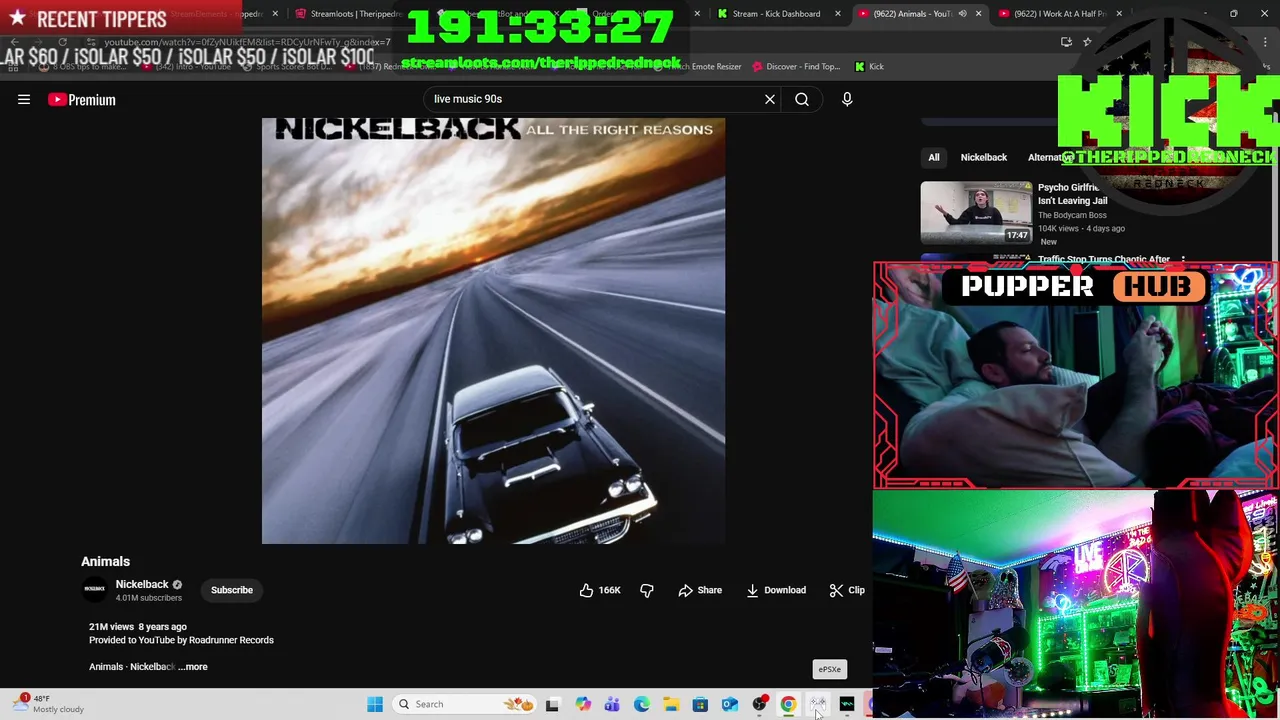This screenshot has width=1280, height=720.
Task: Open The Bodycam Boss channel
Action: pos(1072,215)
